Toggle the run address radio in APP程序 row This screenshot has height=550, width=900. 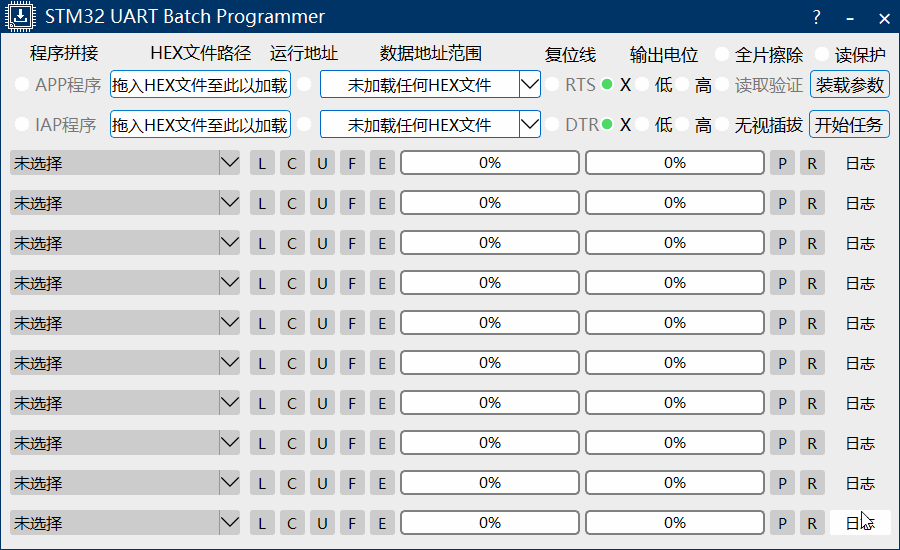click(x=304, y=84)
